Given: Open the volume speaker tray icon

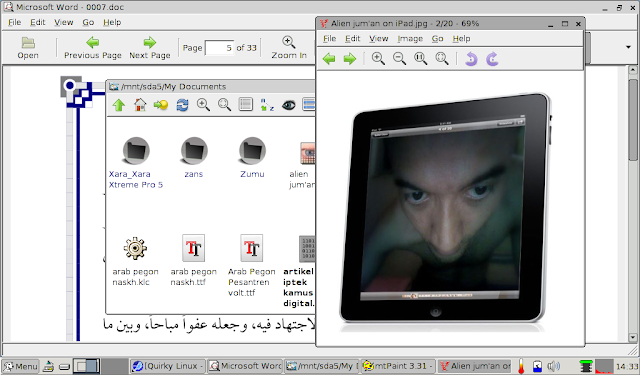Looking at the screenshot, I should click(x=554, y=366).
